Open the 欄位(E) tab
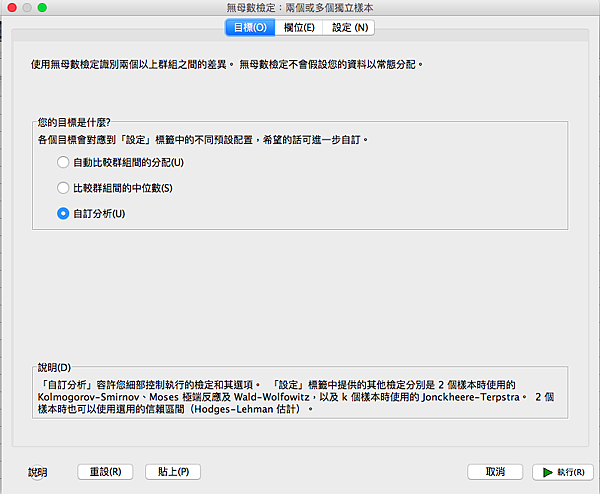The image size is (600, 494). [299, 28]
